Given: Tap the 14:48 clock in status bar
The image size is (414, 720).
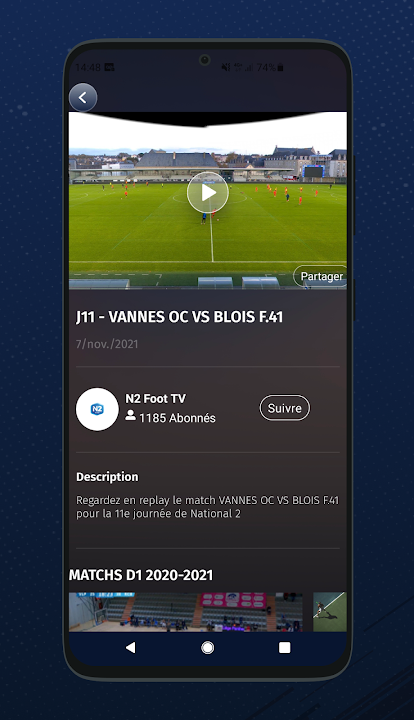Looking at the screenshot, I should click(x=87, y=68).
